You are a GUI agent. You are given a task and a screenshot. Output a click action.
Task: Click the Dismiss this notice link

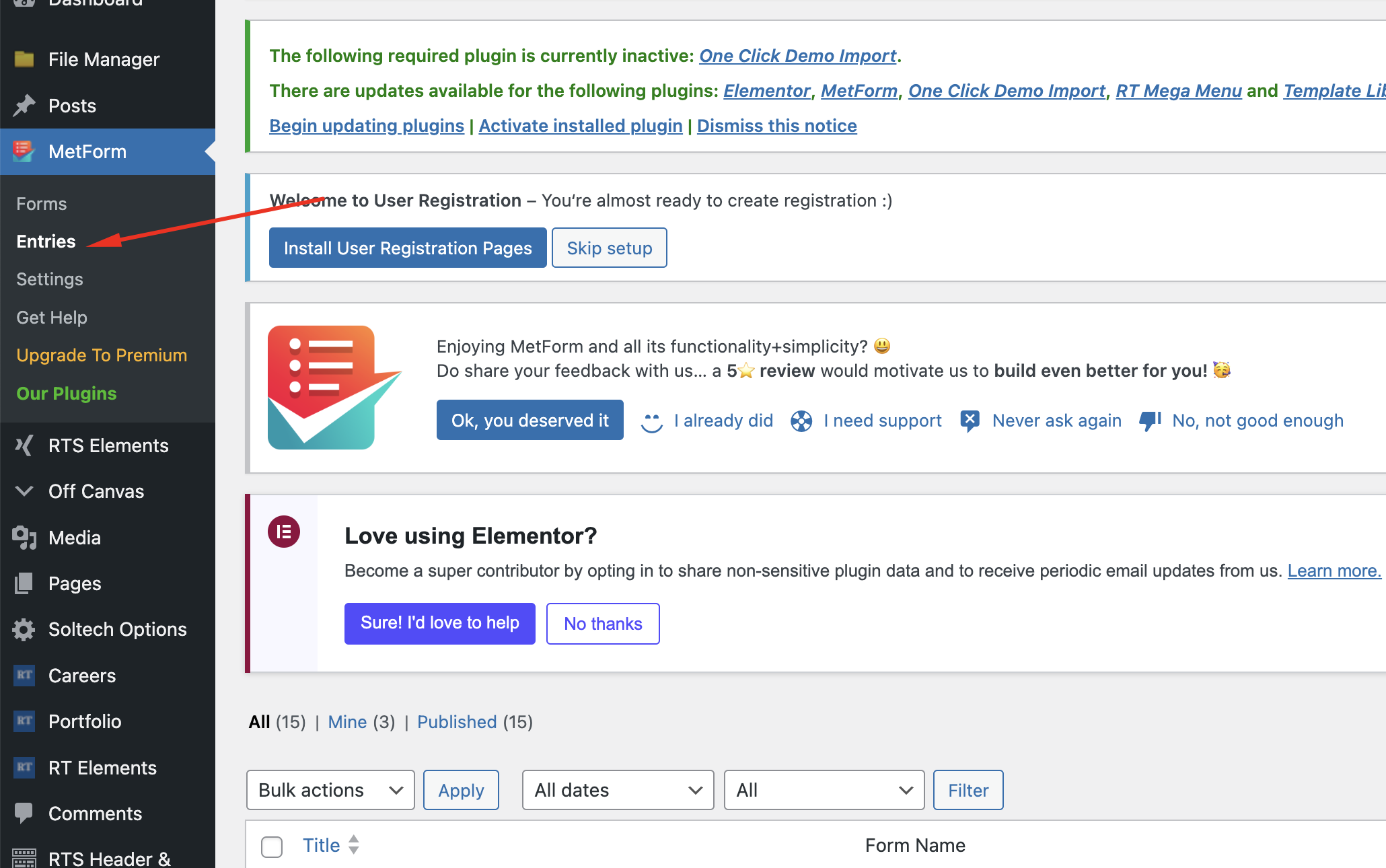click(776, 126)
